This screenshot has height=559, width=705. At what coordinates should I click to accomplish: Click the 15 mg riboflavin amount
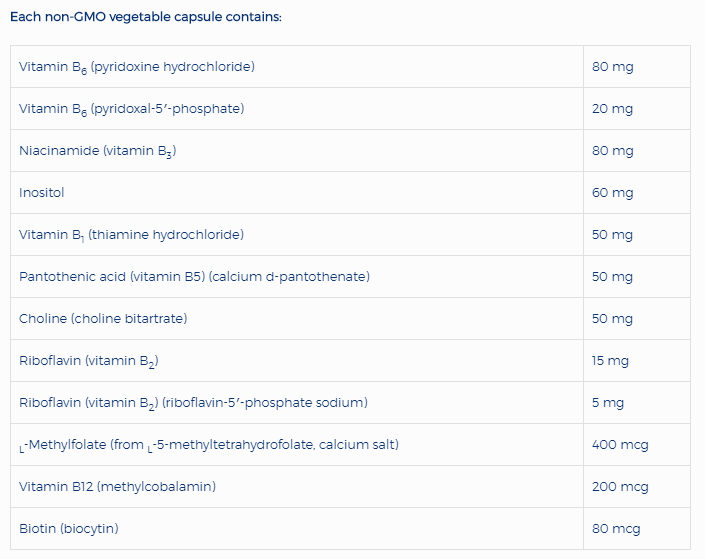(x=611, y=360)
